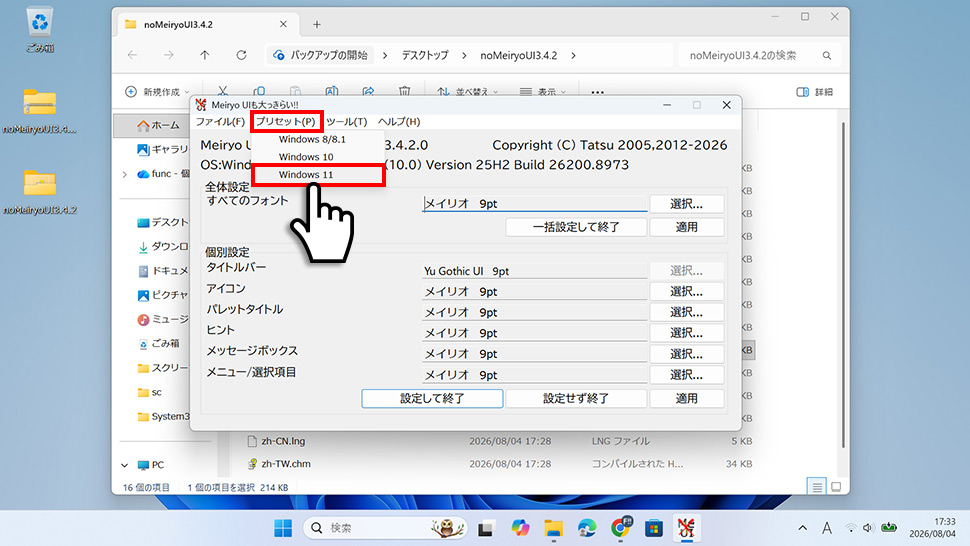Select sc folder in Explorer sidebar
Screen dimensions: 970x546
point(150,392)
